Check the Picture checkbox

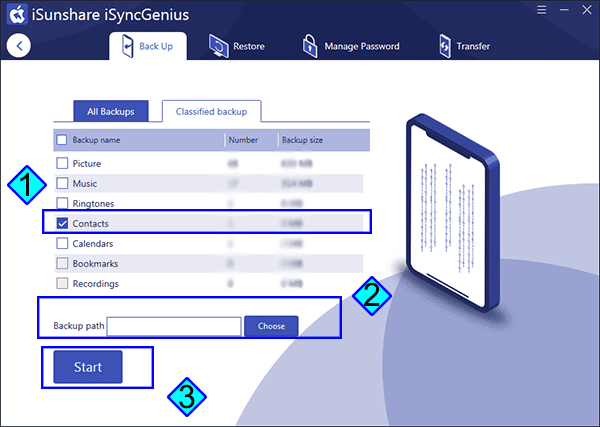(x=62, y=163)
